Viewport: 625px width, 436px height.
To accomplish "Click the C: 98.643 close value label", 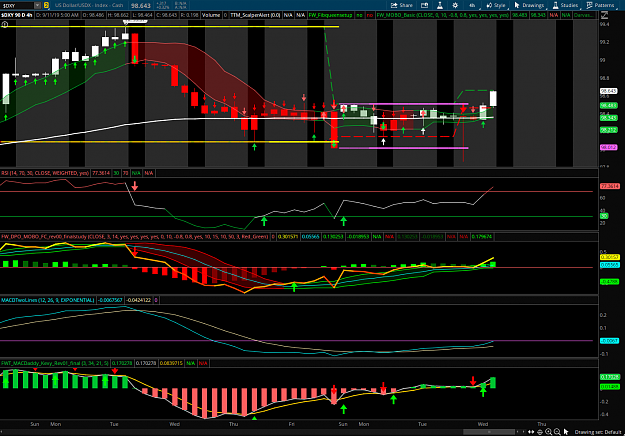I will click(166, 15).
